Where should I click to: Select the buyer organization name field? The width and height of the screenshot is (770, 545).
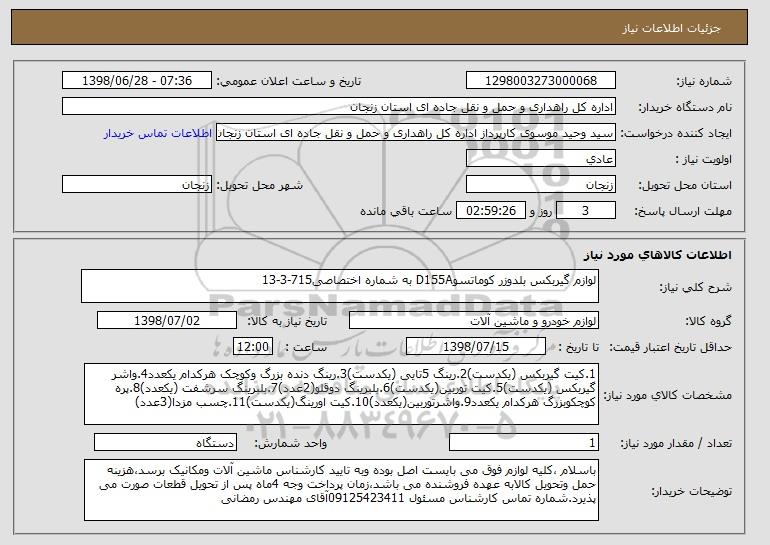coord(339,107)
